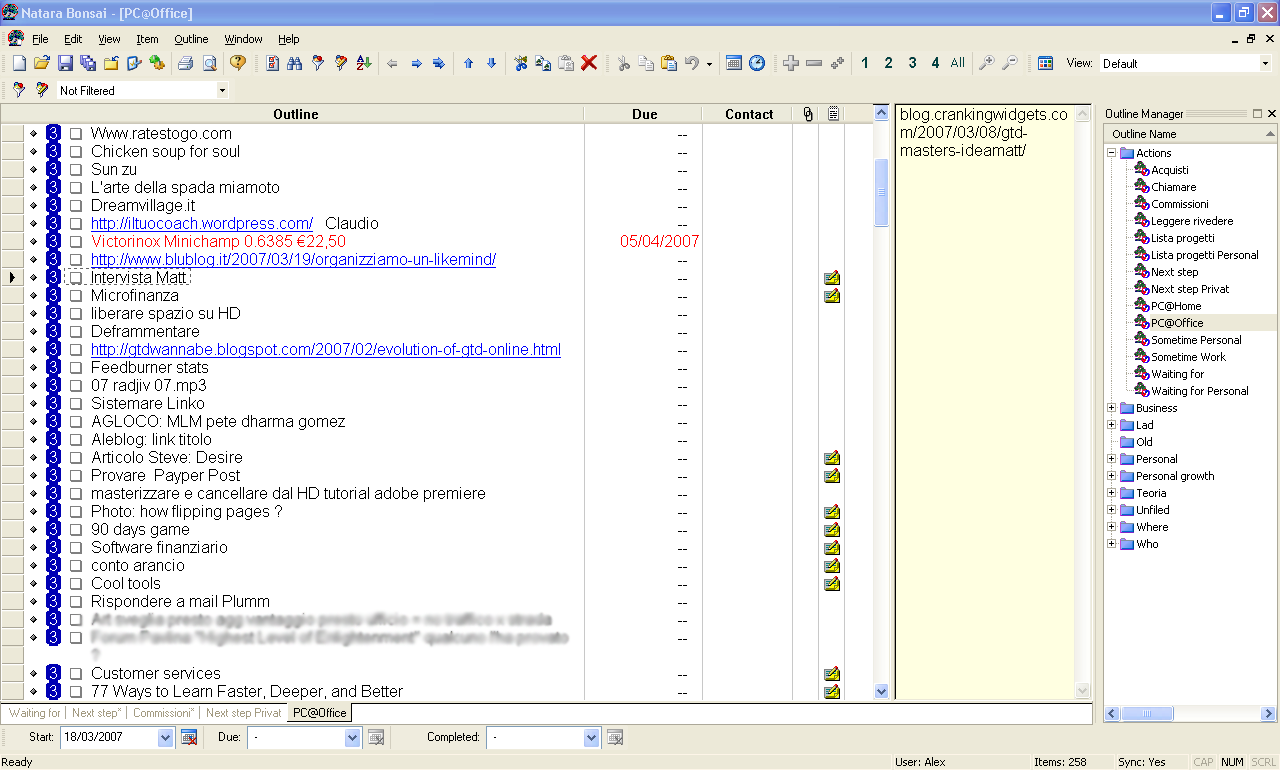The width and height of the screenshot is (1280, 770).
Task: Open the Item menu
Action: pos(147,39)
